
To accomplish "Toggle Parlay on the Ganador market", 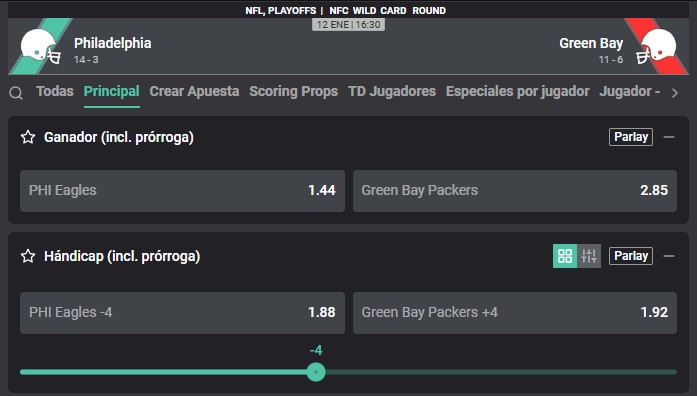I will click(x=631, y=137).
